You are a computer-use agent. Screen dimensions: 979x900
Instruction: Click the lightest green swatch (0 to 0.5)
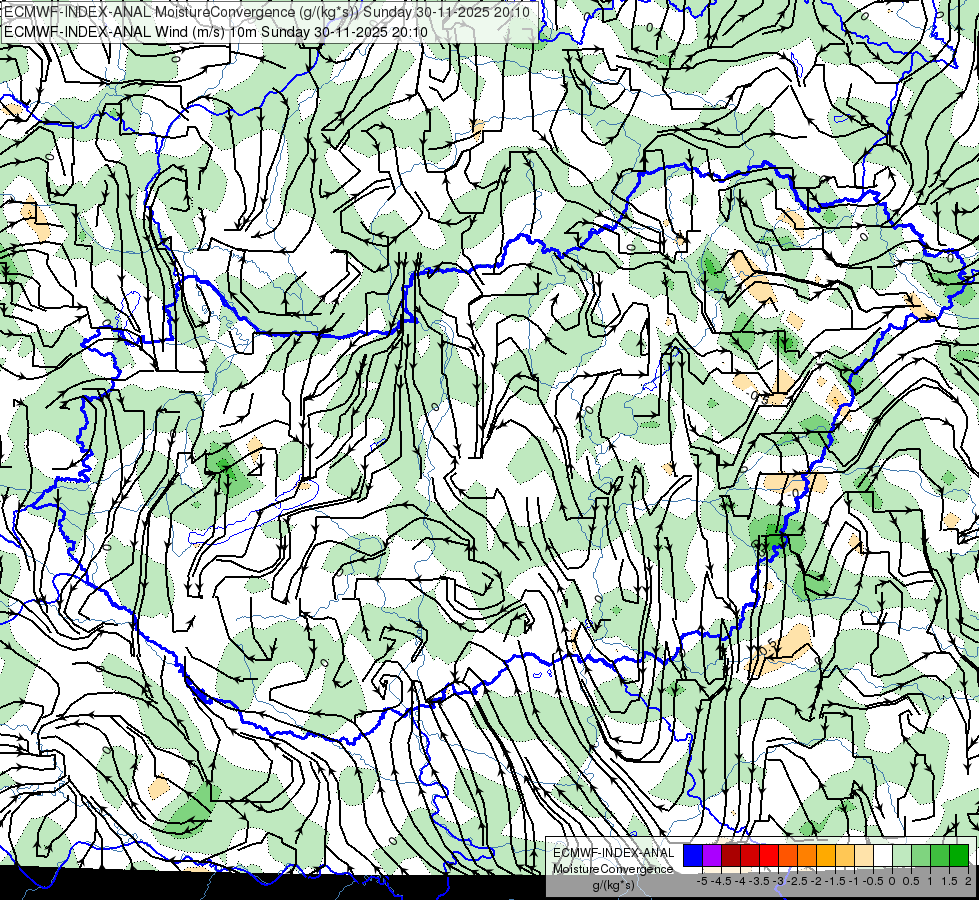tap(902, 855)
